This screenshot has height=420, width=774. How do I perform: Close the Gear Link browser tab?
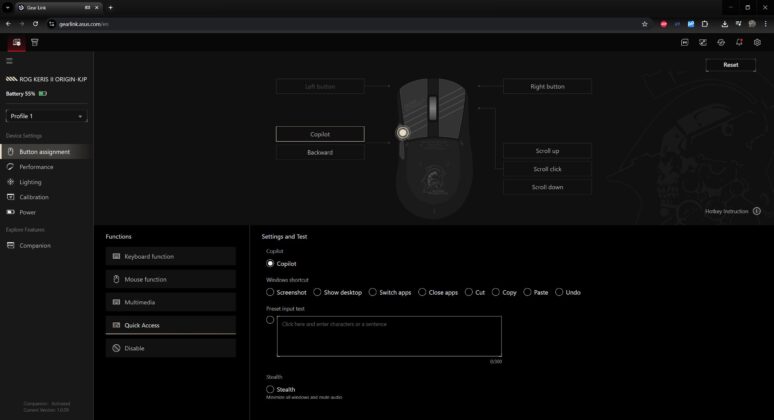[x=97, y=7]
